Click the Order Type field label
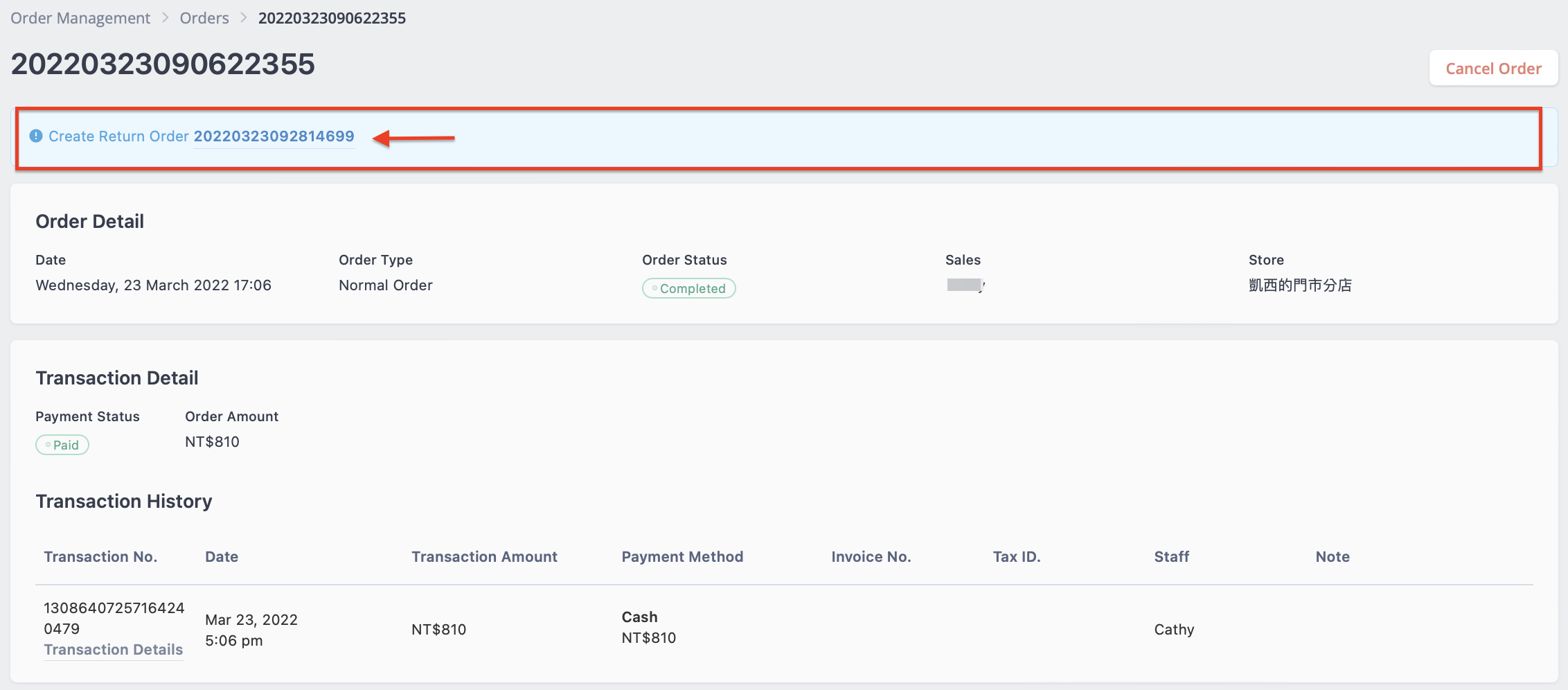 tap(375, 260)
